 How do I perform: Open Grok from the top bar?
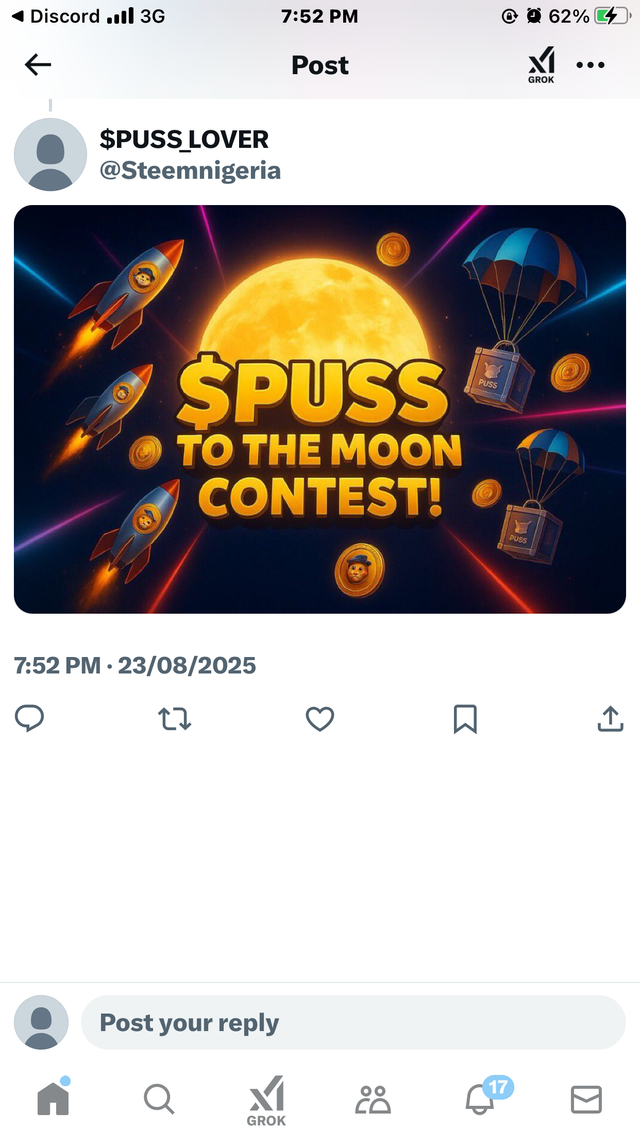coord(541,65)
